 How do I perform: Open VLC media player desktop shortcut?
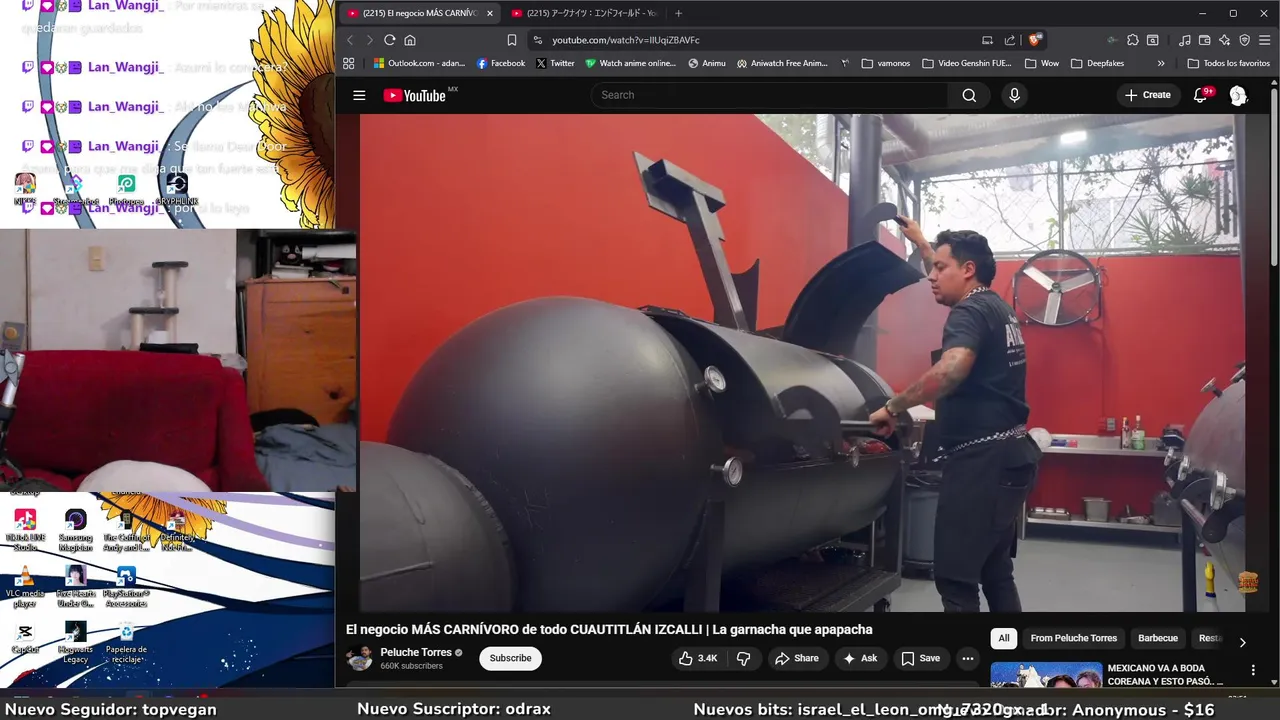(x=25, y=586)
